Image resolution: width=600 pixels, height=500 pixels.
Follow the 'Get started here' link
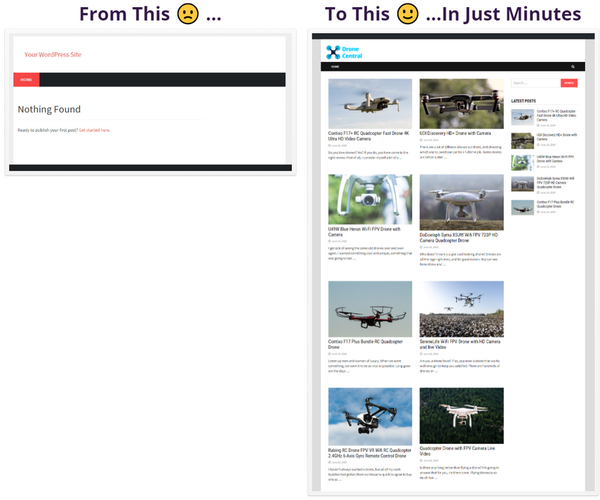coord(95,130)
